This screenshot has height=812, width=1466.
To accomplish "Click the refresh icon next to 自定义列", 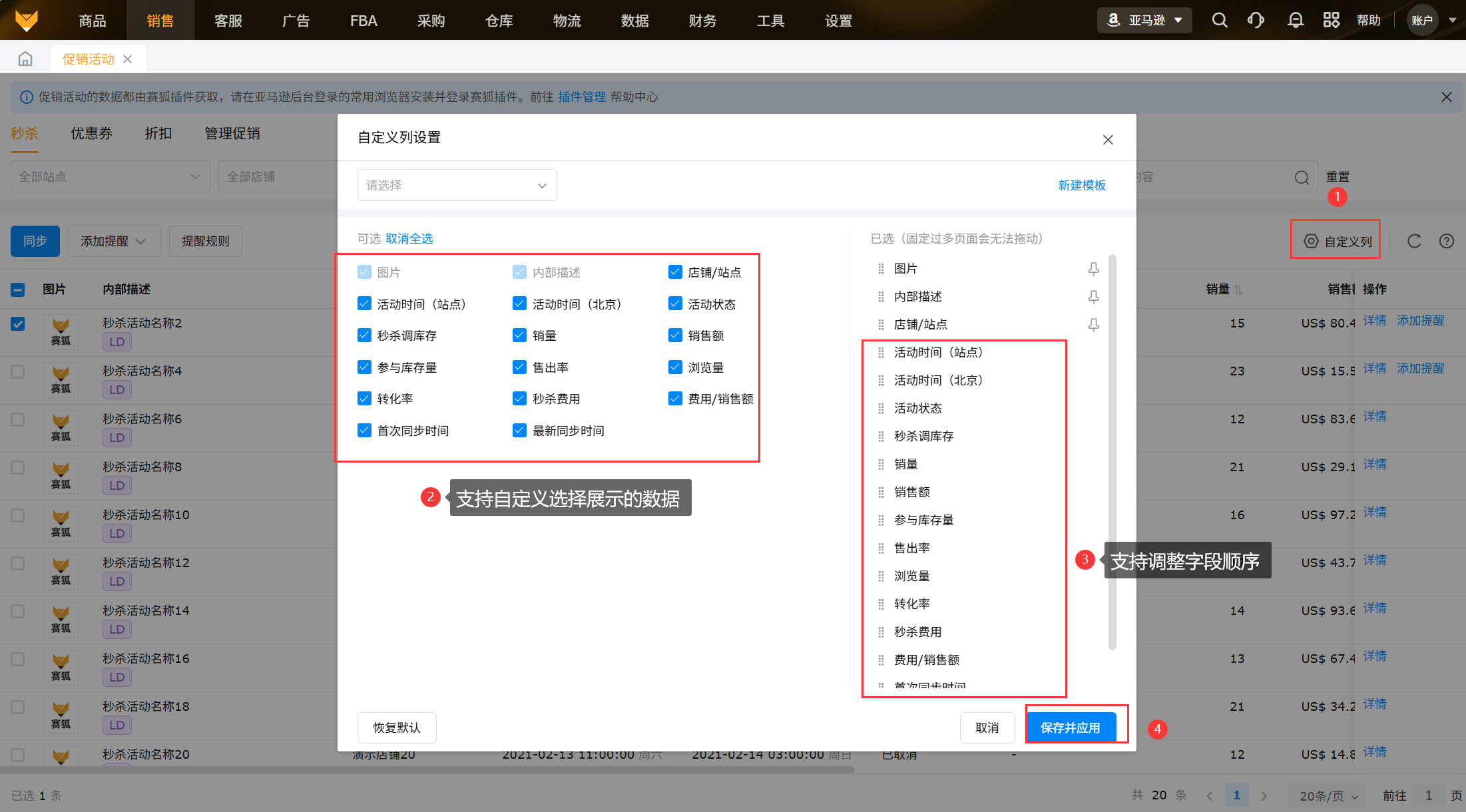I will pos(1414,241).
